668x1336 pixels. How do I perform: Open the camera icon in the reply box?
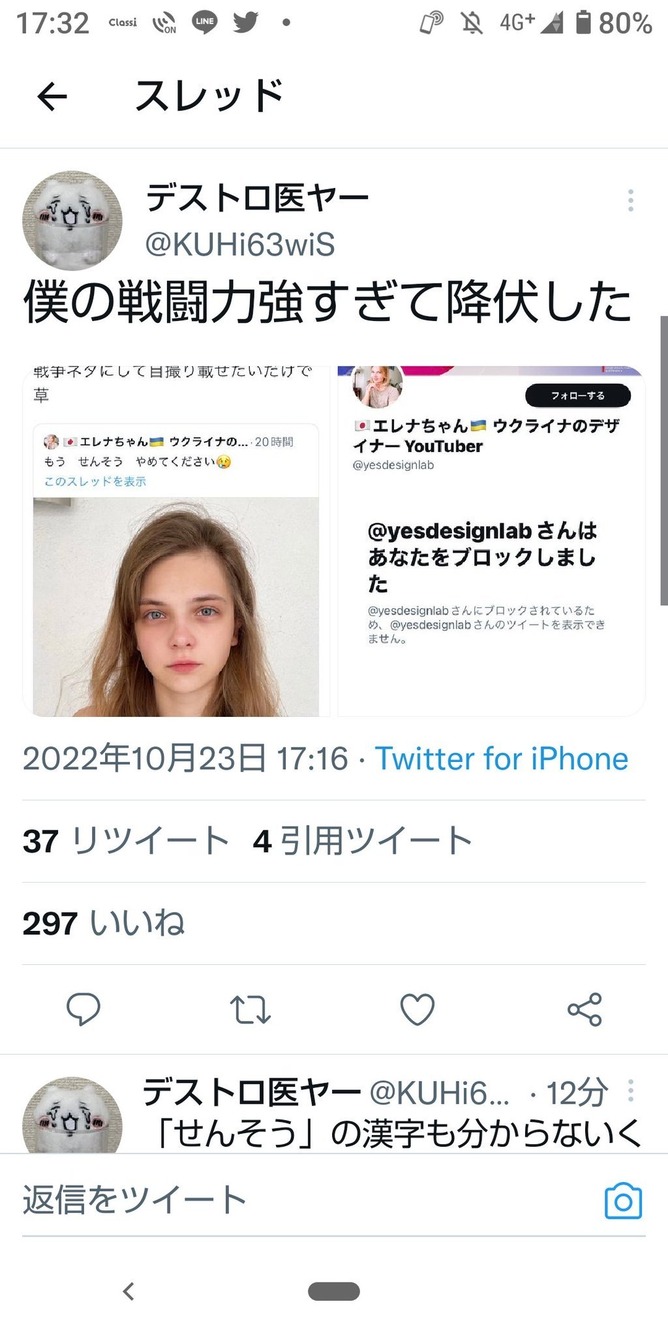point(623,1201)
